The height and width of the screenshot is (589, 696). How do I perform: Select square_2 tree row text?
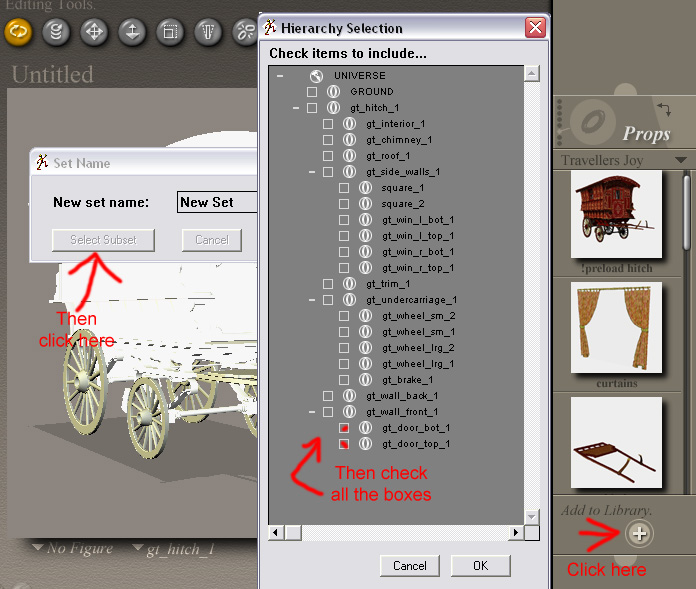pos(403,204)
